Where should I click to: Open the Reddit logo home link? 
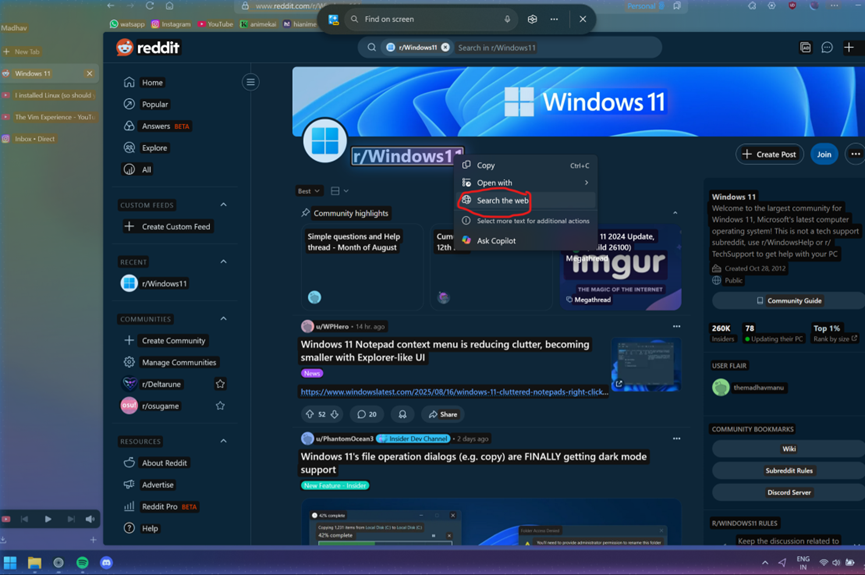[148, 48]
